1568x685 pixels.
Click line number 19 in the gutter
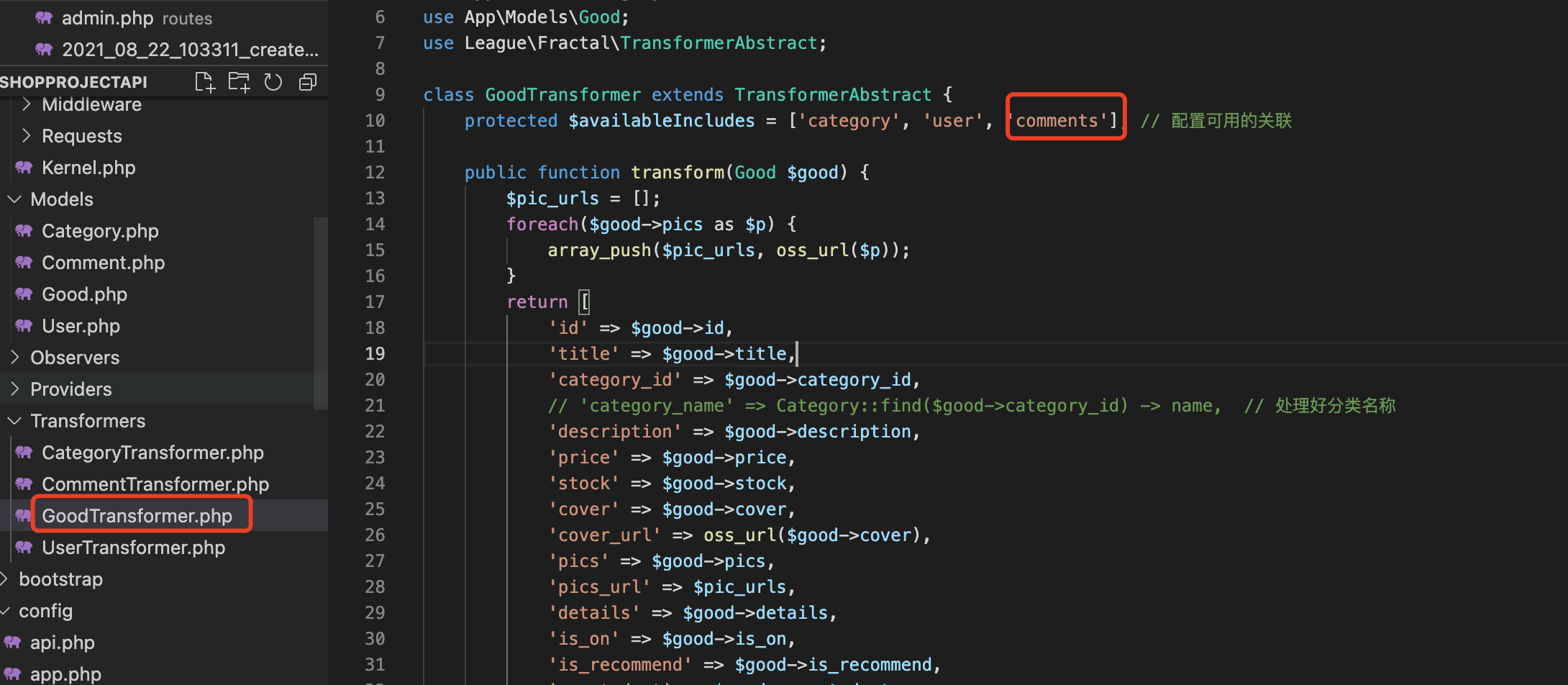[x=375, y=353]
